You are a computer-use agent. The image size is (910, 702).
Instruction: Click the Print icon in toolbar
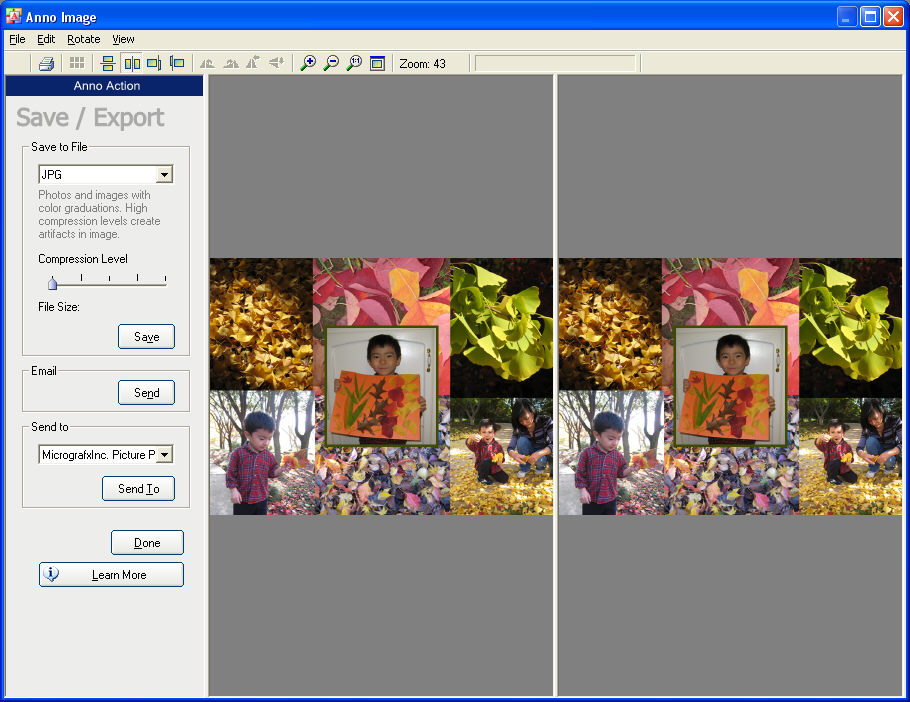pos(46,63)
